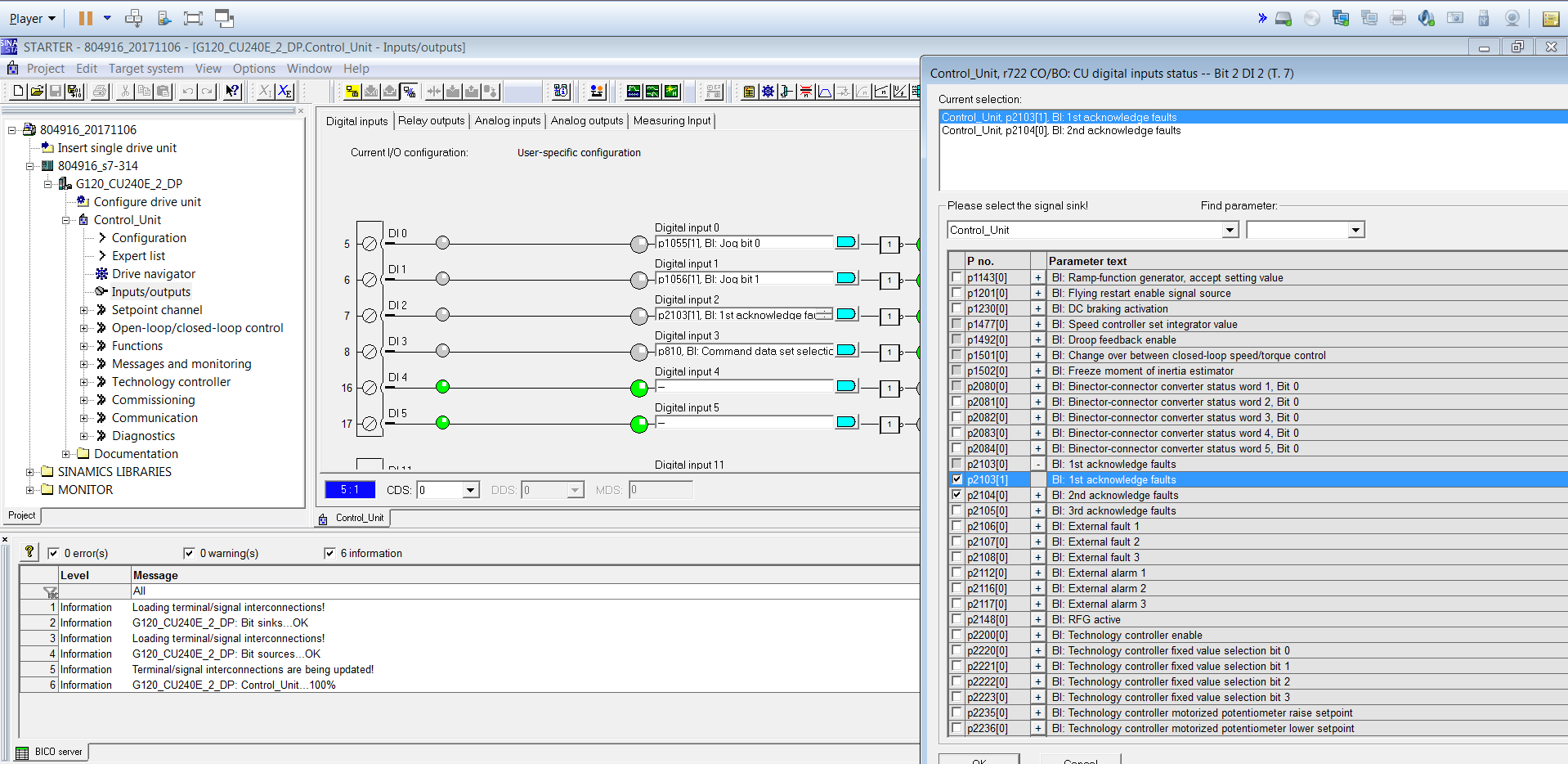Screen dimensions: 1568x764
Task: Click the VMware Unity mode icon
Action: (x=224, y=18)
